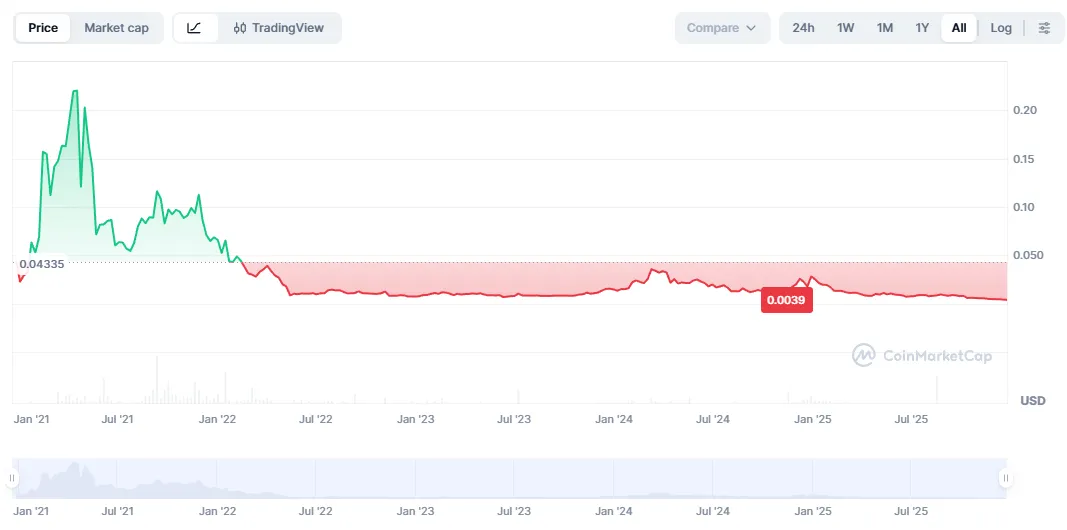This screenshot has width=1067, height=530.
Task: Click the mini overview chart below
Action: point(509,478)
